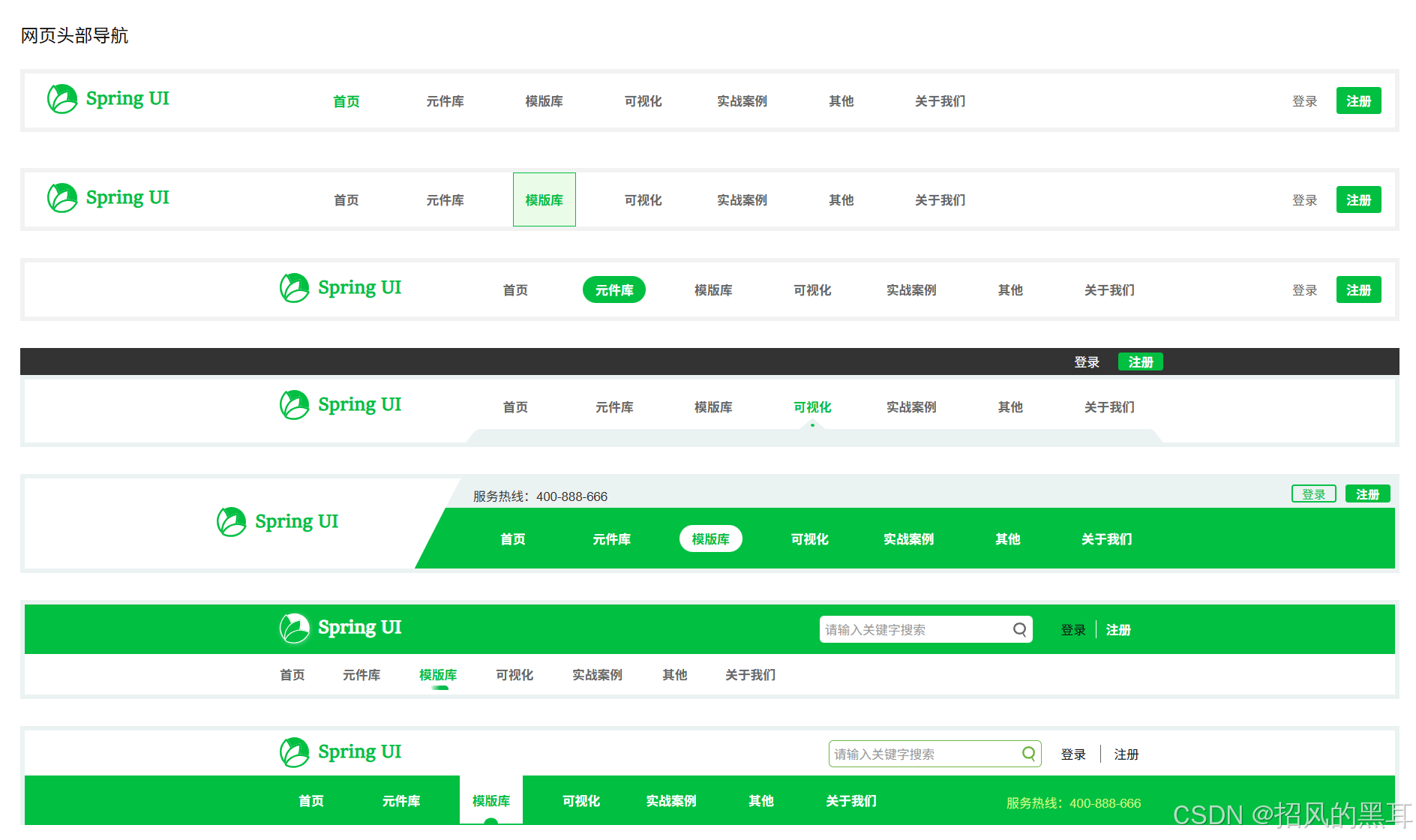Click the Spring UI leaf logo in third navbar
Viewport: 1416px width, 840px height.
click(294, 287)
